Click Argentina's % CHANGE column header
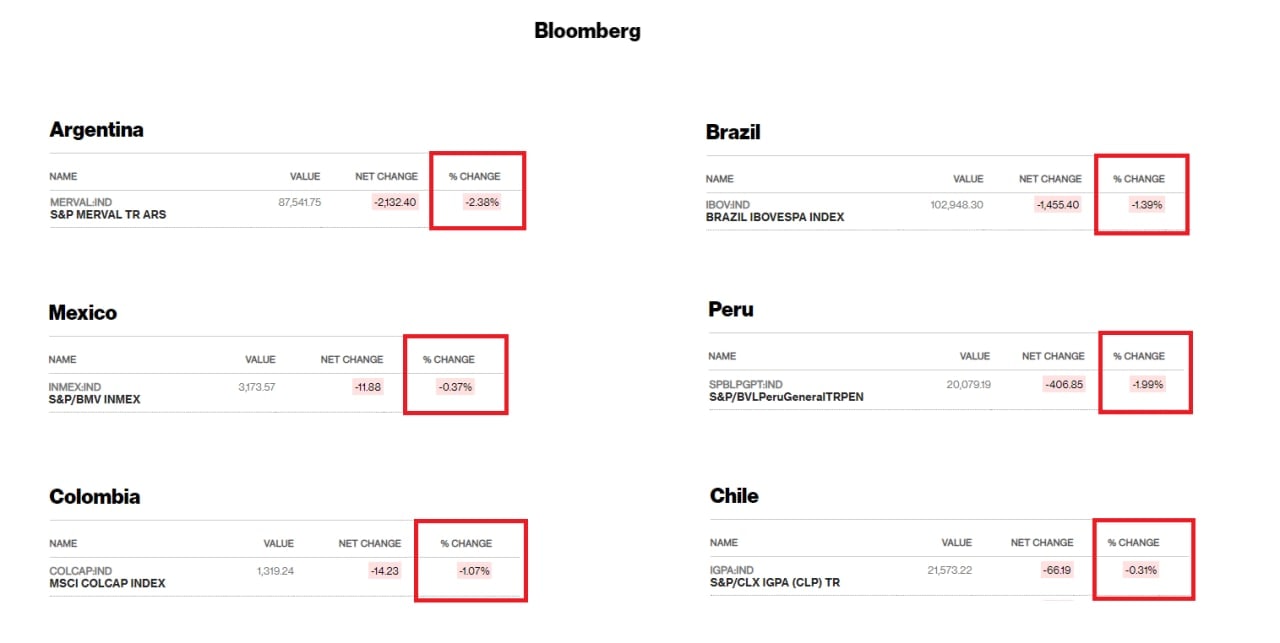The height and width of the screenshot is (643, 1280). click(x=474, y=176)
